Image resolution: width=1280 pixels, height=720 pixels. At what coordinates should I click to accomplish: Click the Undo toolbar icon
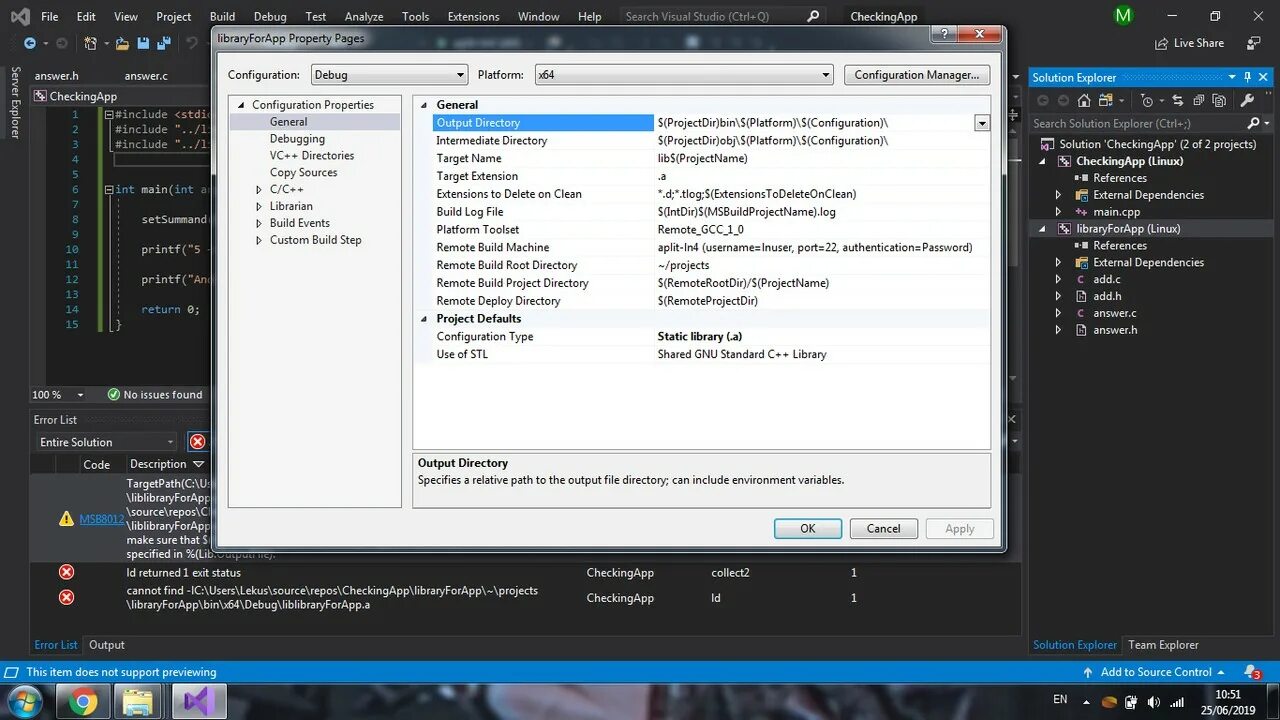coord(192,43)
